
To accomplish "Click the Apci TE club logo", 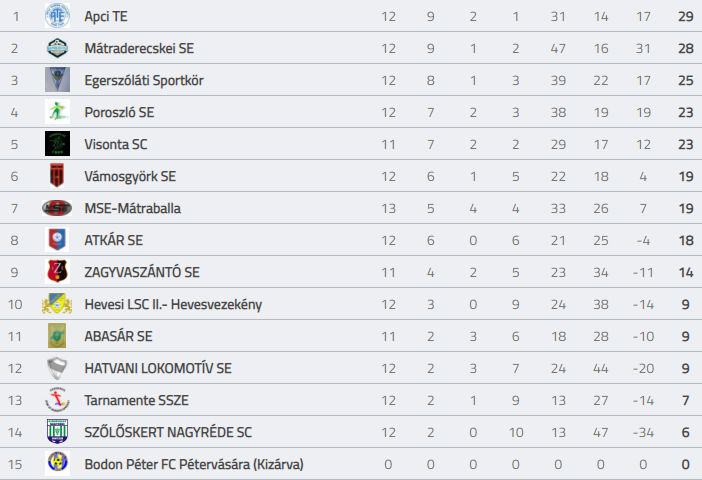I will point(57,16).
